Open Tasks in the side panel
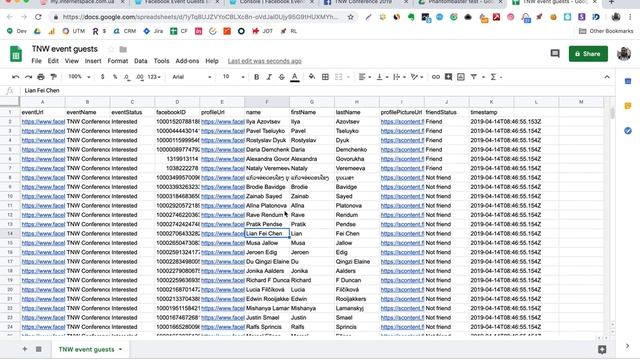 [x=628, y=131]
